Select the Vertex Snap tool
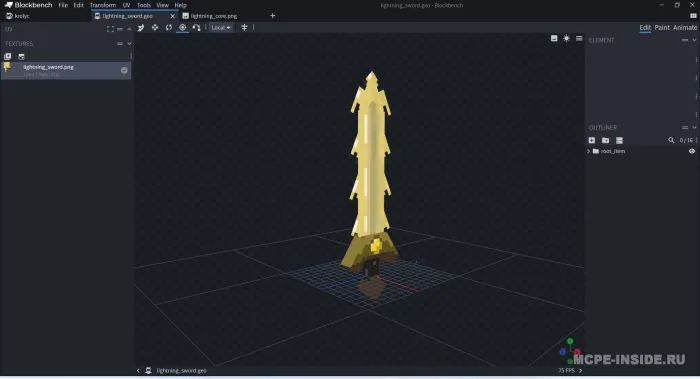This screenshot has width=700, height=379. click(x=196, y=28)
